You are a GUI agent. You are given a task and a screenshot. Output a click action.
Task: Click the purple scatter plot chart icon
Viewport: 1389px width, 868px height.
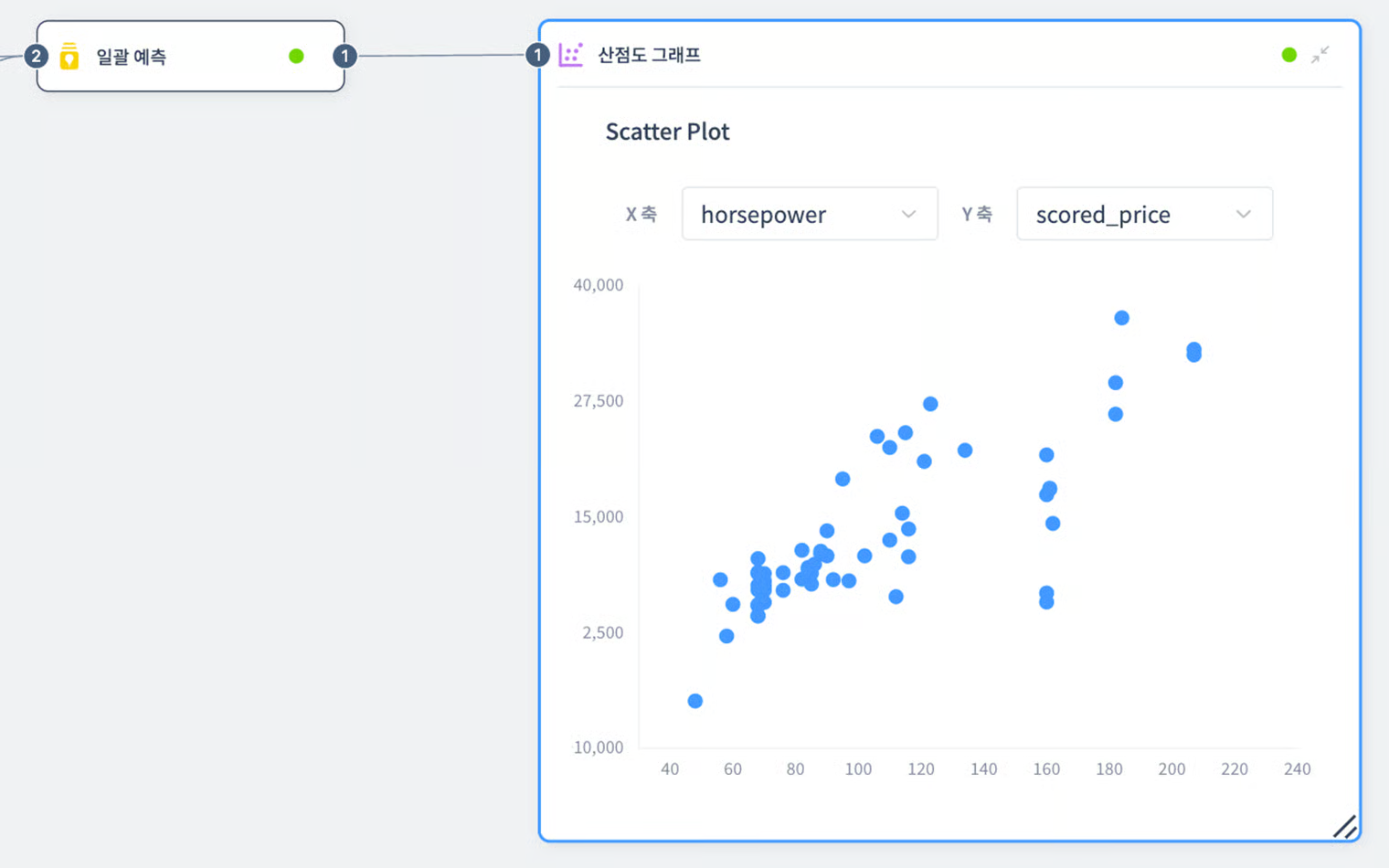[570, 55]
